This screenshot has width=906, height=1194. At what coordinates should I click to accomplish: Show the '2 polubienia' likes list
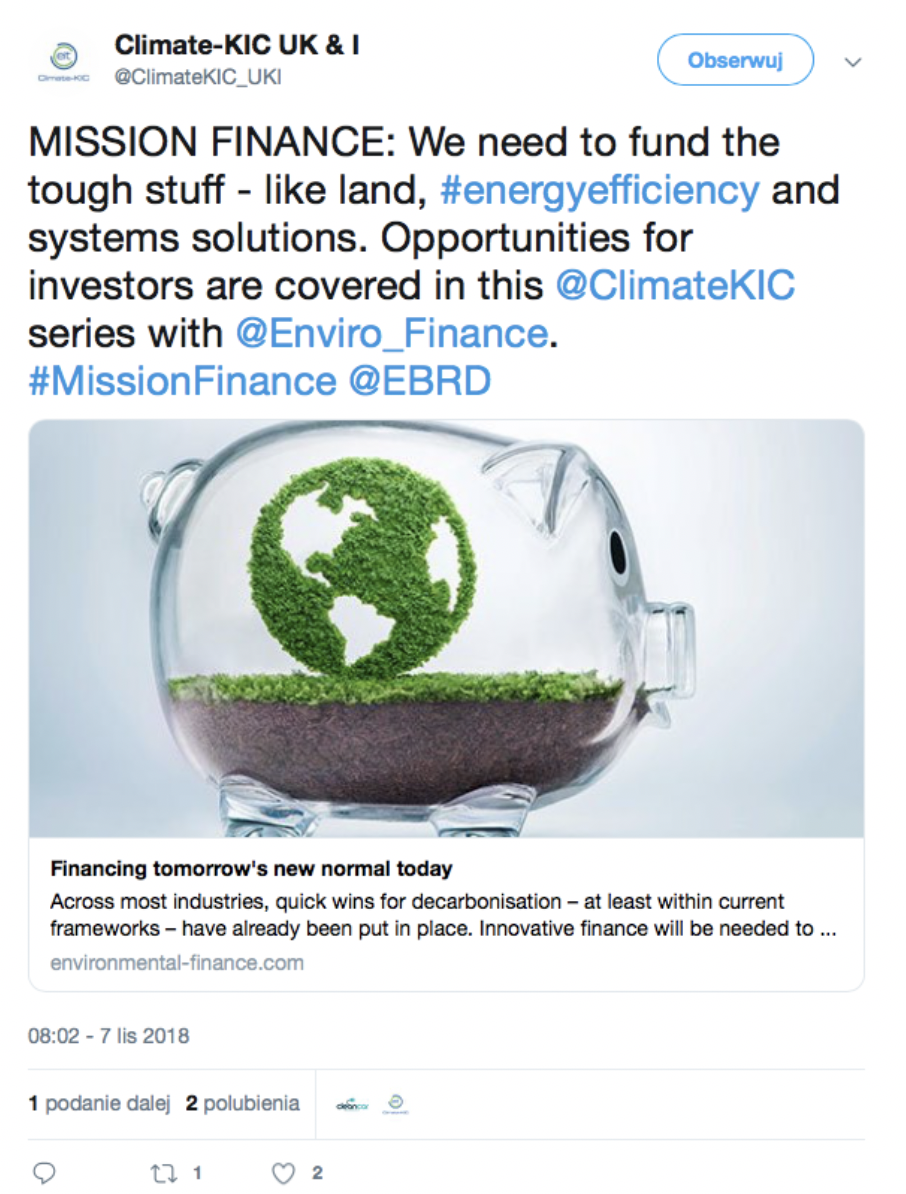pyautogui.click(x=243, y=1104)
